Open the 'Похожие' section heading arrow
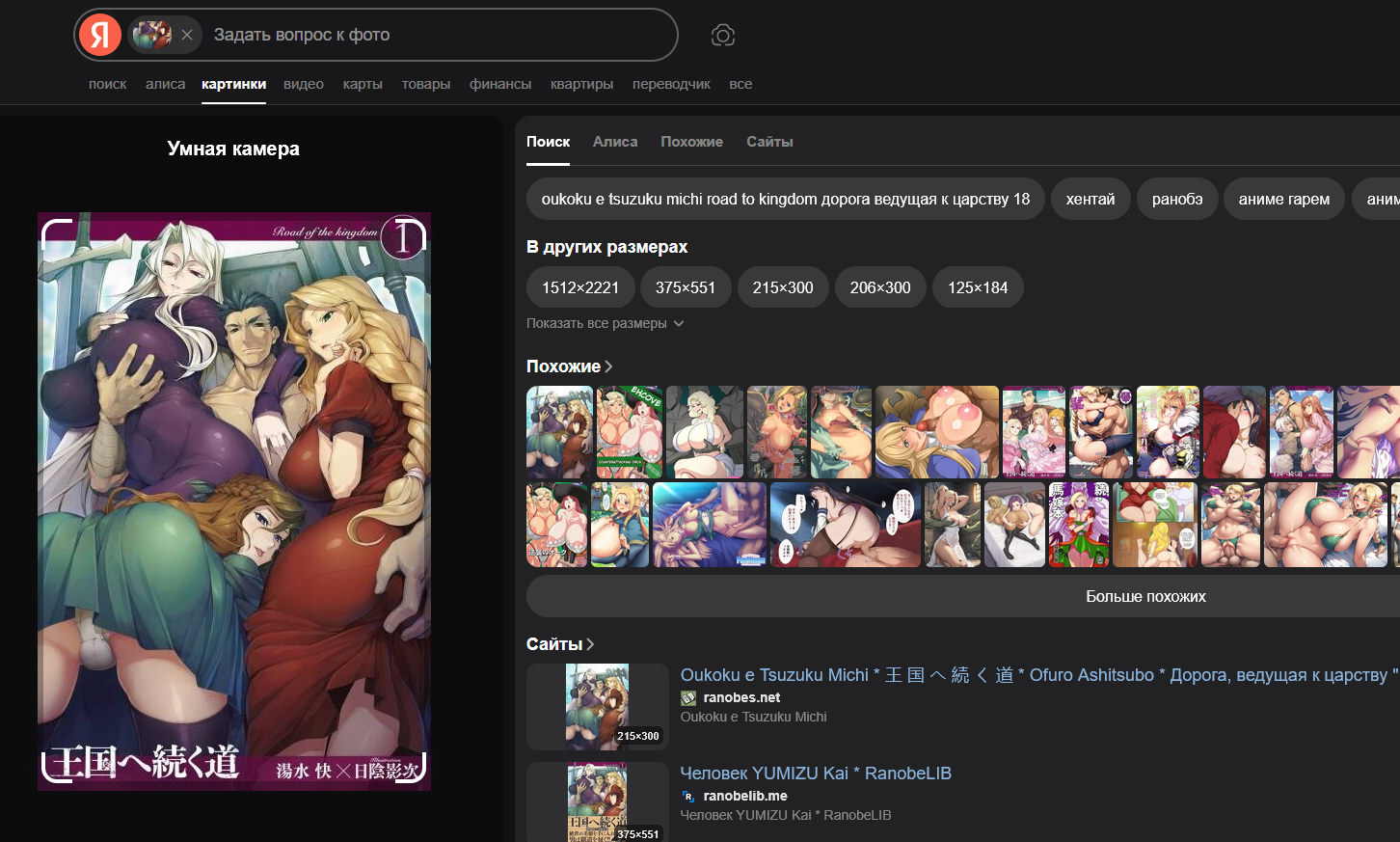 pyautogui.click(x=608, y=367)
